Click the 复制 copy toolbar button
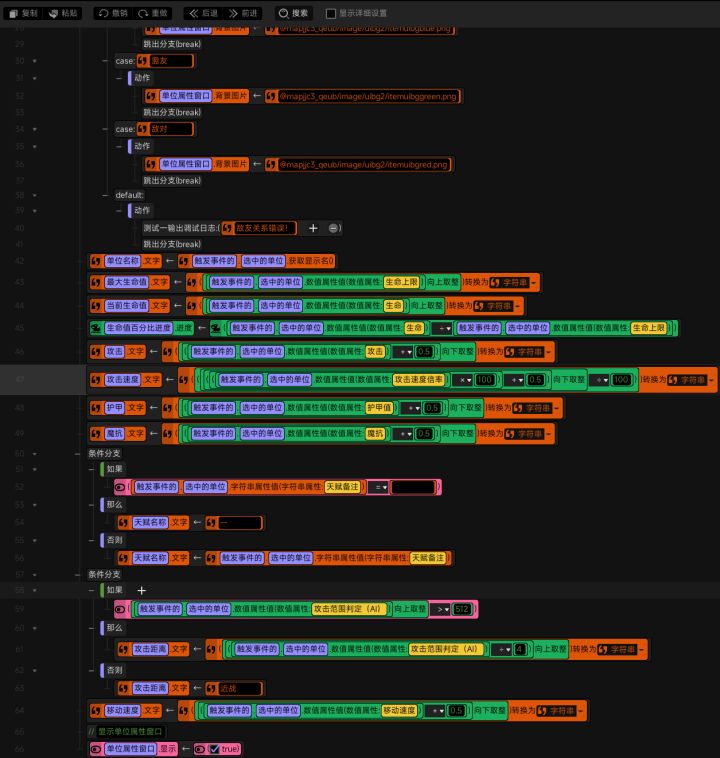This screenshot has height=758, width=720. point(23,13)
